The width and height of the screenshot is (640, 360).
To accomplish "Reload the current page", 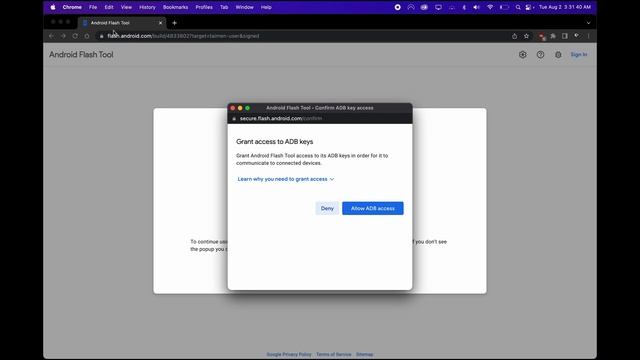I will [x=75, y=36].
